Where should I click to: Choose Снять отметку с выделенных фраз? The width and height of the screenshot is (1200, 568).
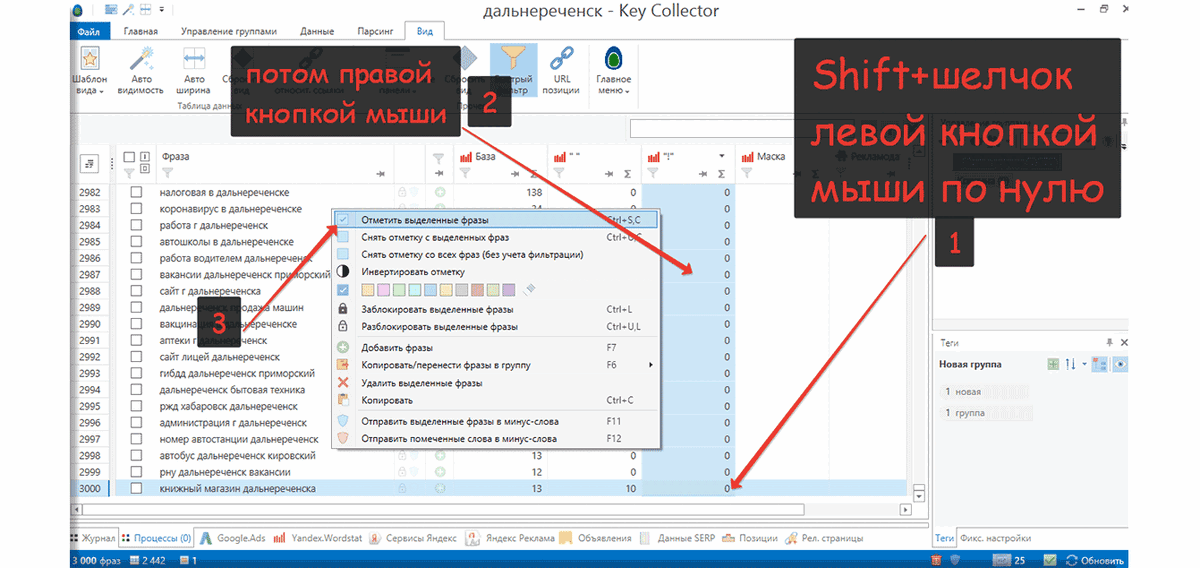[x=496, y=237]
